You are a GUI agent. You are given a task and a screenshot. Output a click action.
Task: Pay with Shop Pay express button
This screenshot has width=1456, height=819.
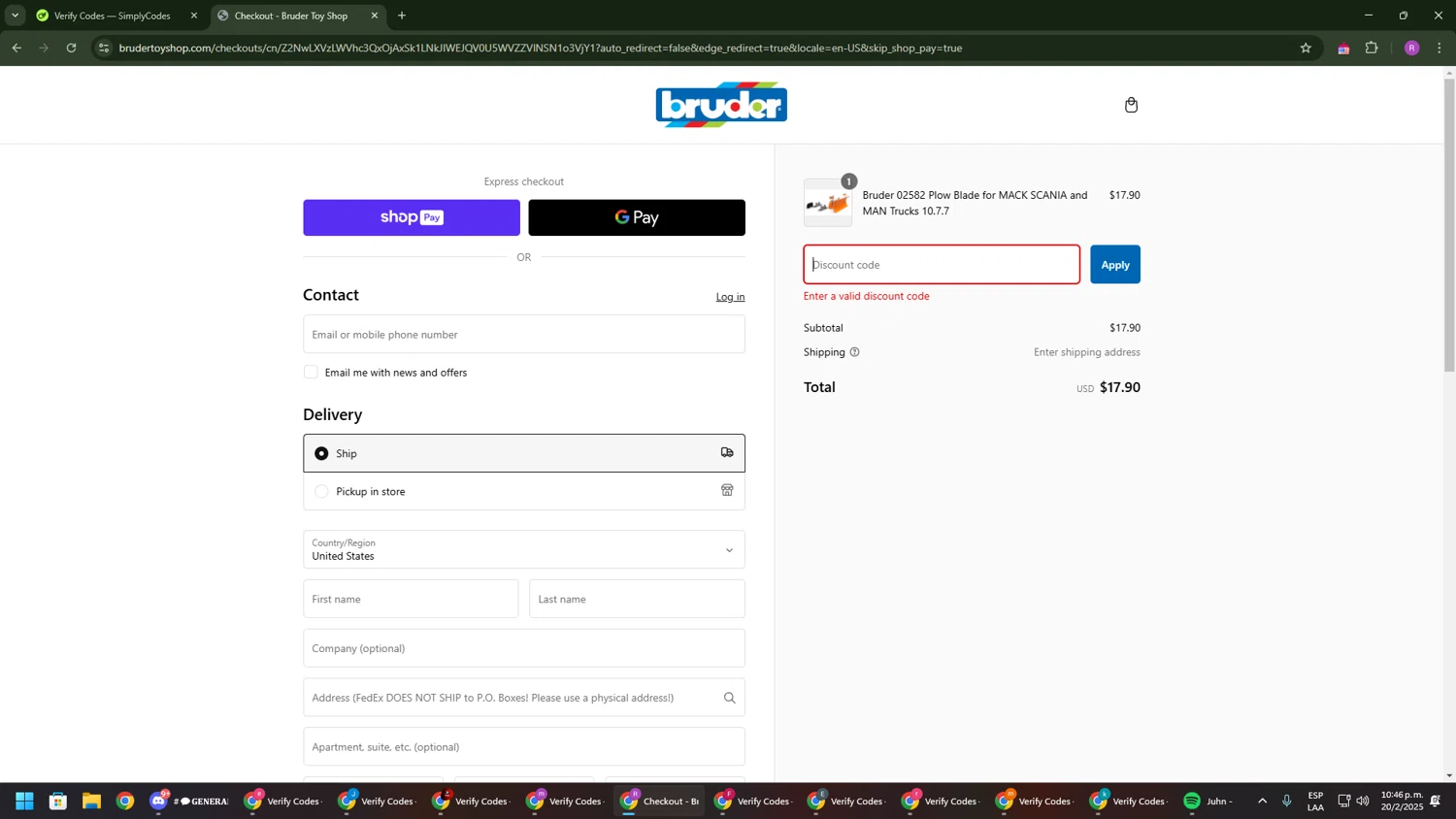coord(412,217)
